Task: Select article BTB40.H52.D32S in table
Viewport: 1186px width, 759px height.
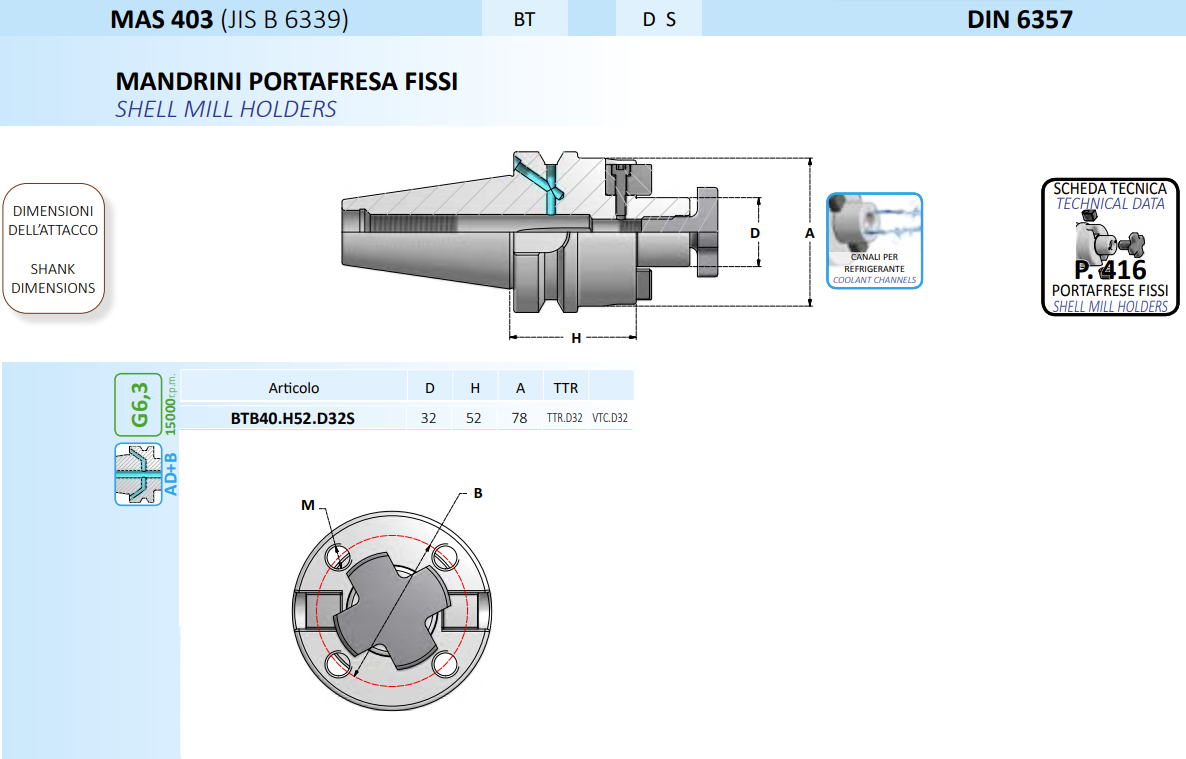Action: click(x=293, y=418)
